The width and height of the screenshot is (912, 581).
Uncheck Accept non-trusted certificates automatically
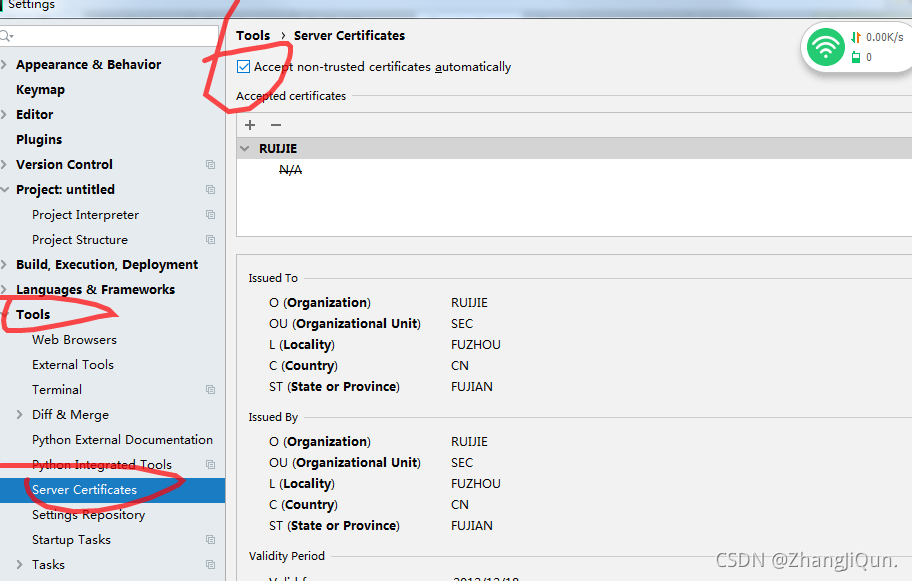coord(242,67)
